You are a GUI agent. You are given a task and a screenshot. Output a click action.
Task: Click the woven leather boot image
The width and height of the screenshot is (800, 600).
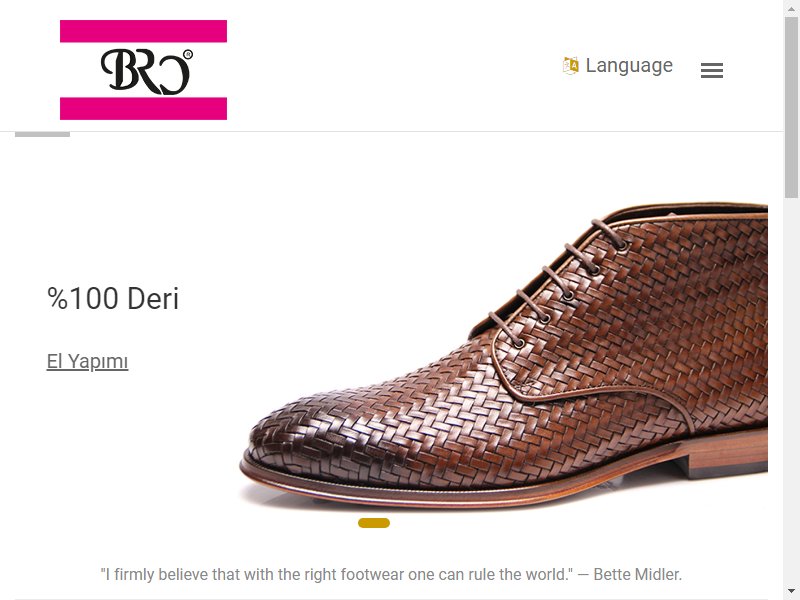504,356
